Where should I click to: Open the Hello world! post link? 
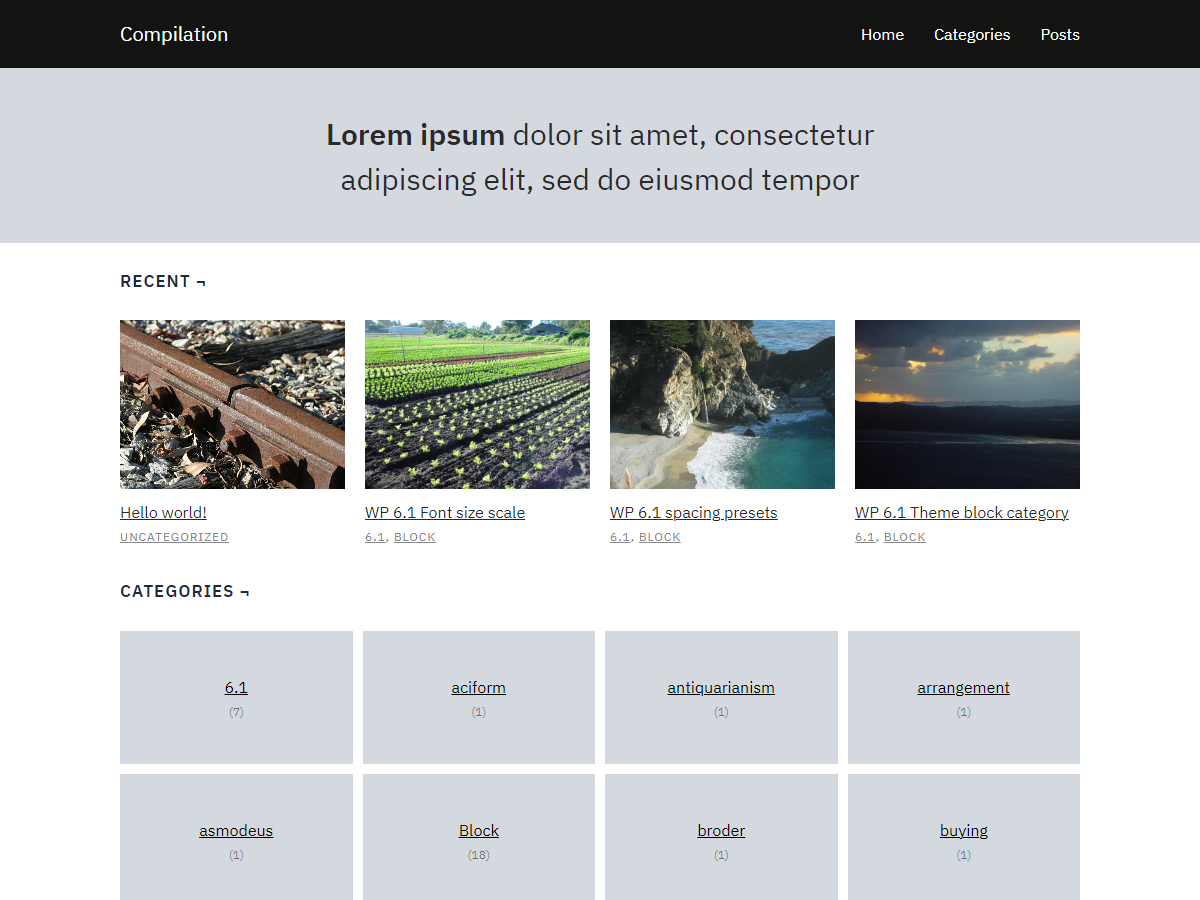(163, 512)
